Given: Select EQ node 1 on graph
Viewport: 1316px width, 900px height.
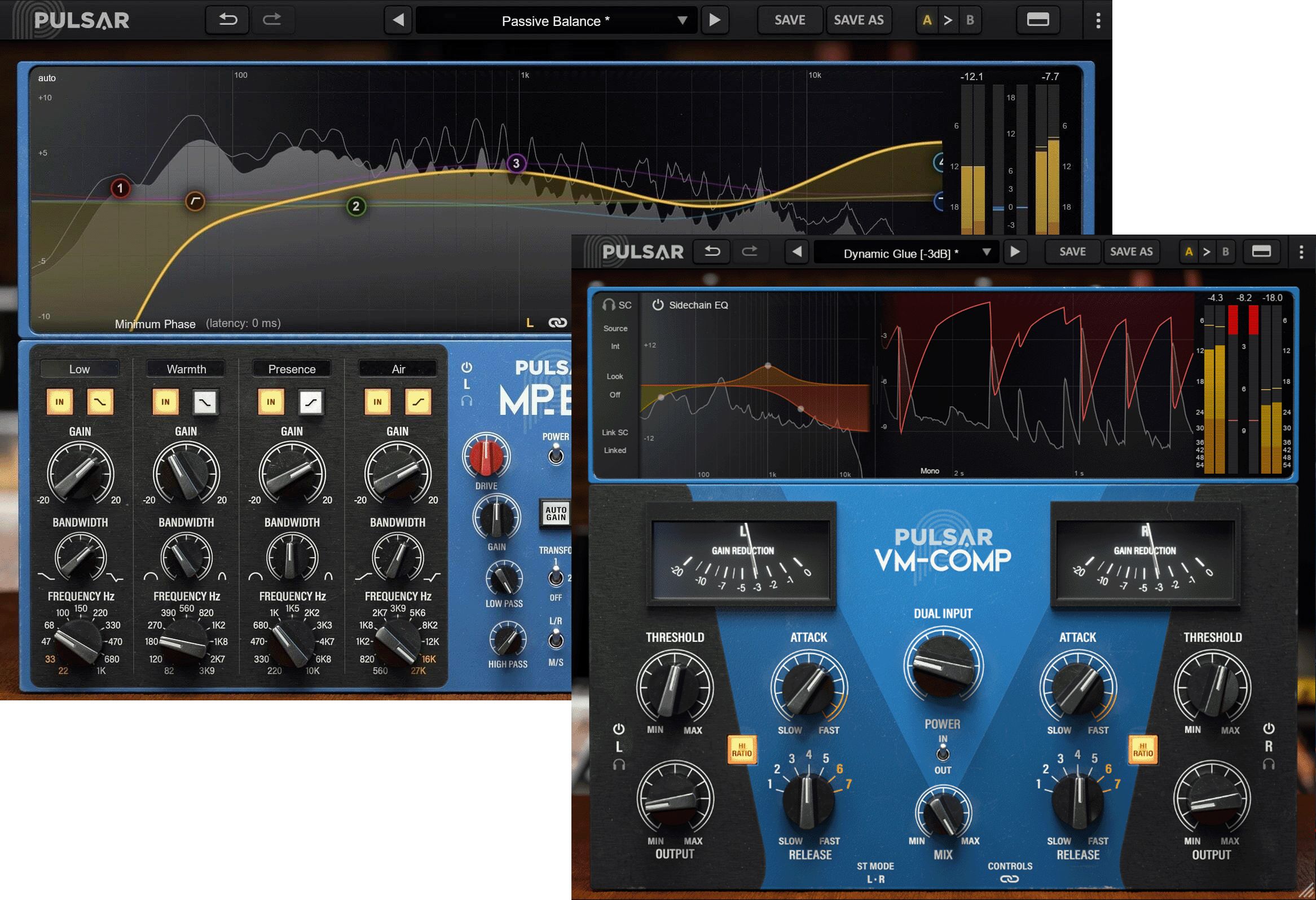Looking at the screenshot, I should (x=120, y=188).
